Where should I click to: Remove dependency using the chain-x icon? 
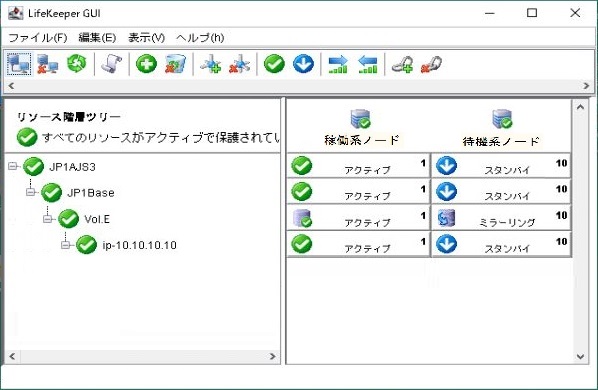431,64
